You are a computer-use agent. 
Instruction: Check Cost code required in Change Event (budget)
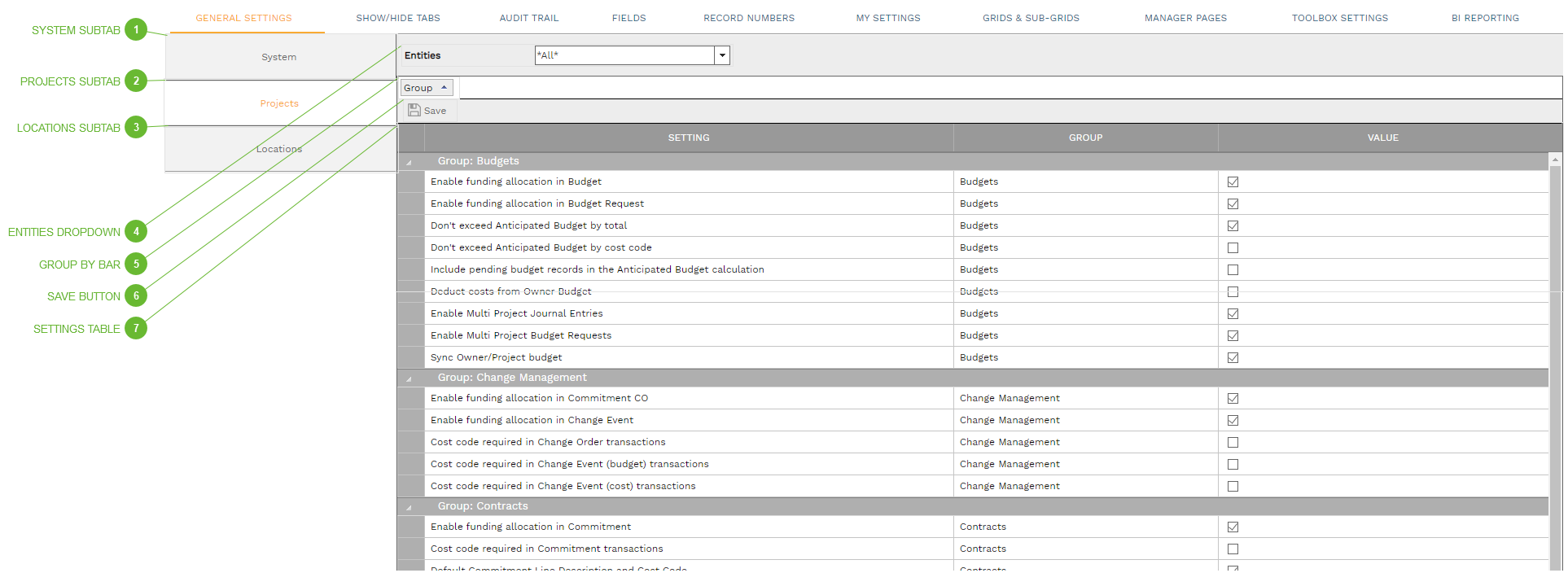[1233, 464]
